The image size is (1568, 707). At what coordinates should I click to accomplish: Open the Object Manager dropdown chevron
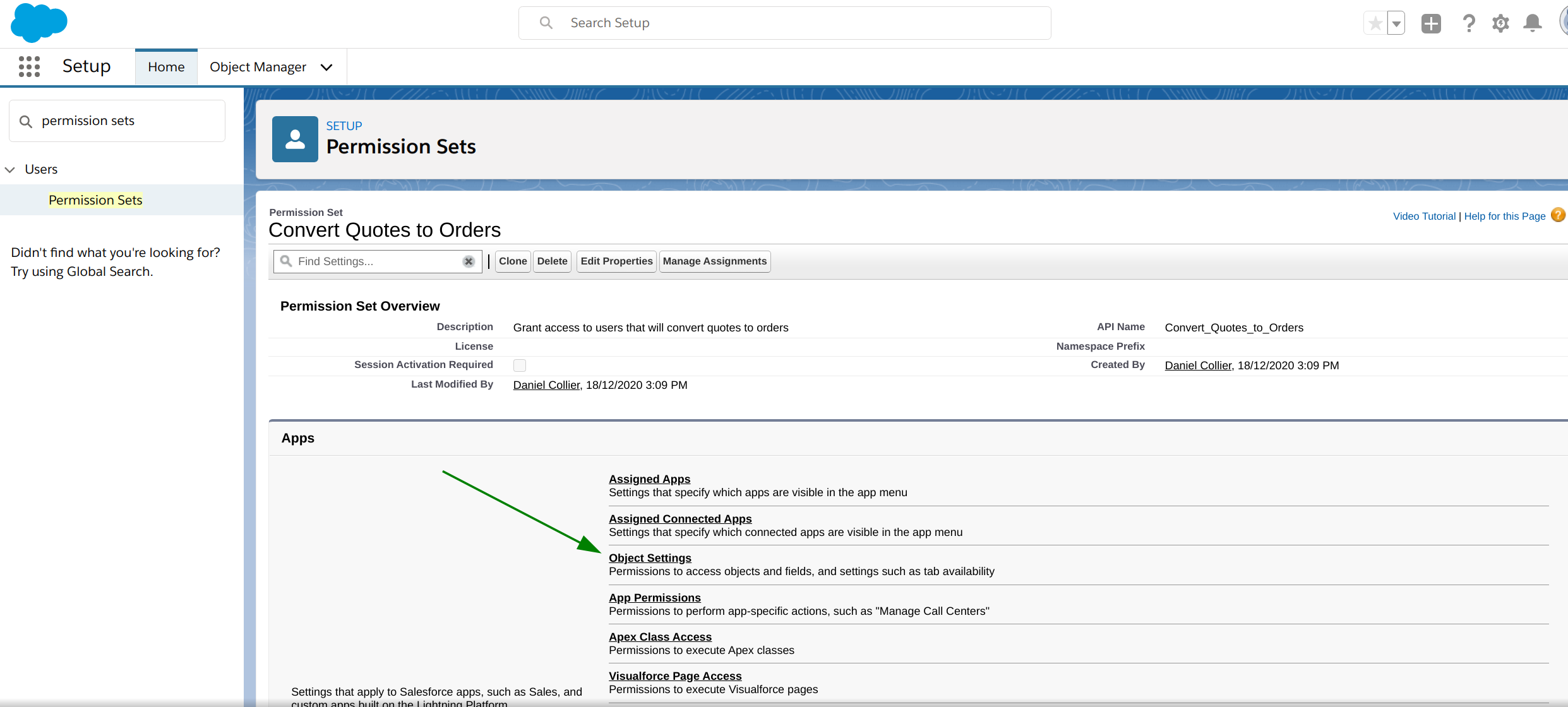326,68
